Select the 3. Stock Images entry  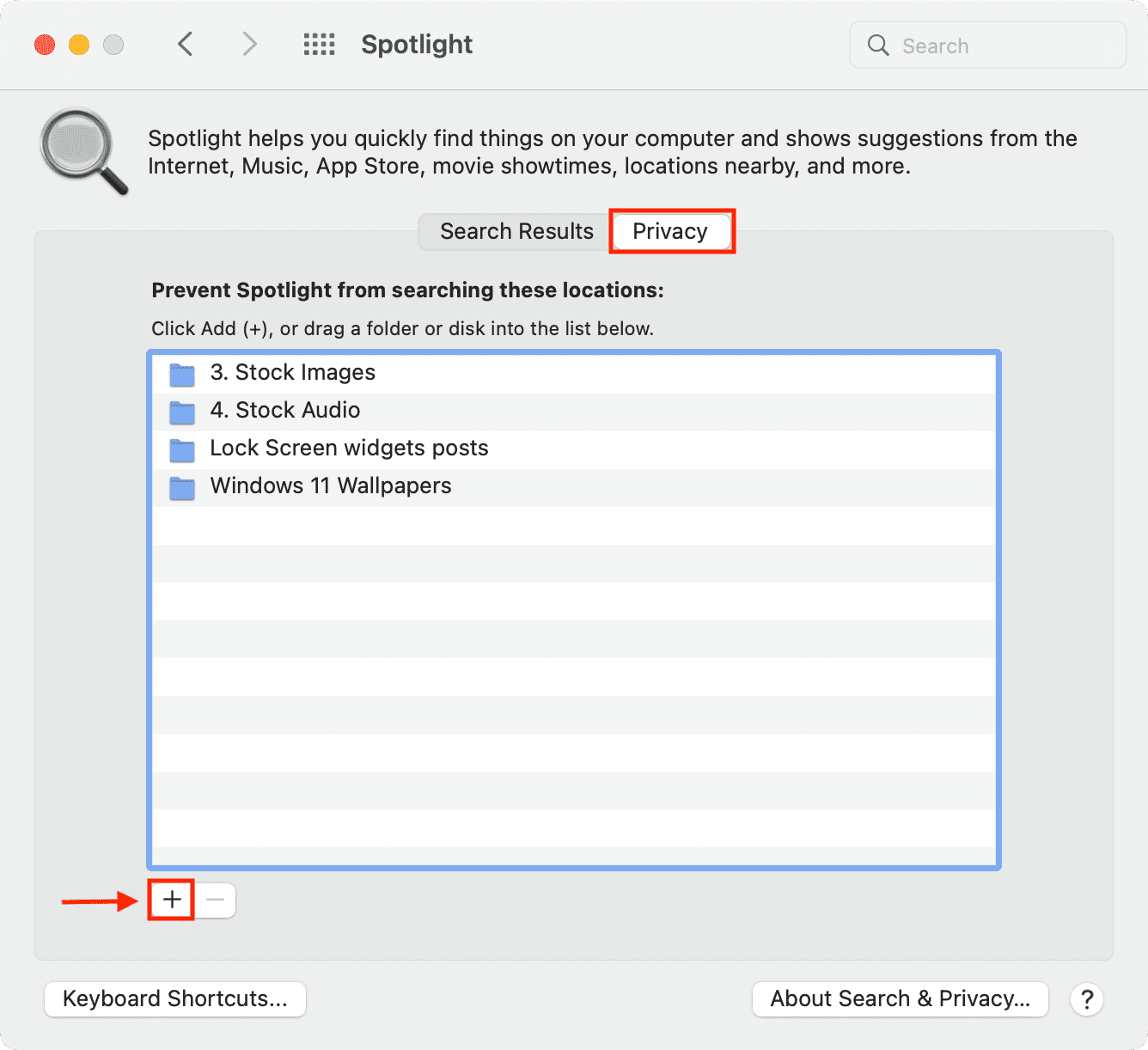[293, 373]
